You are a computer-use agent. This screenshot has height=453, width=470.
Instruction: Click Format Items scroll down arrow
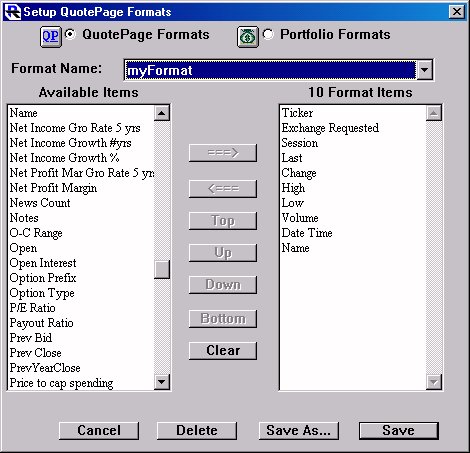click(x=434, y=381)
